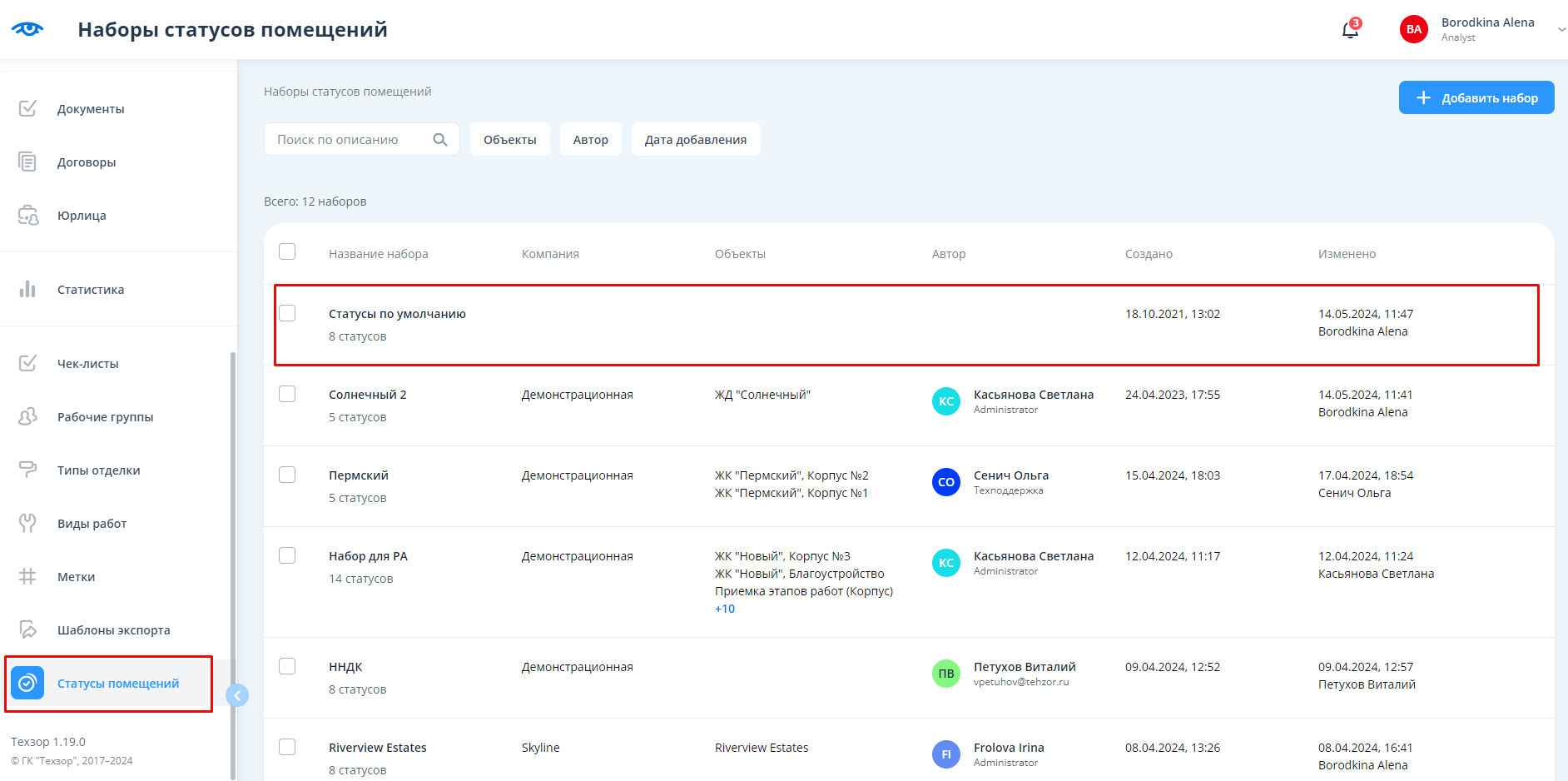Open Виды работ wrench icon
The height and width of the screenshot is (781, 1568).
click(x=27, y=523)
